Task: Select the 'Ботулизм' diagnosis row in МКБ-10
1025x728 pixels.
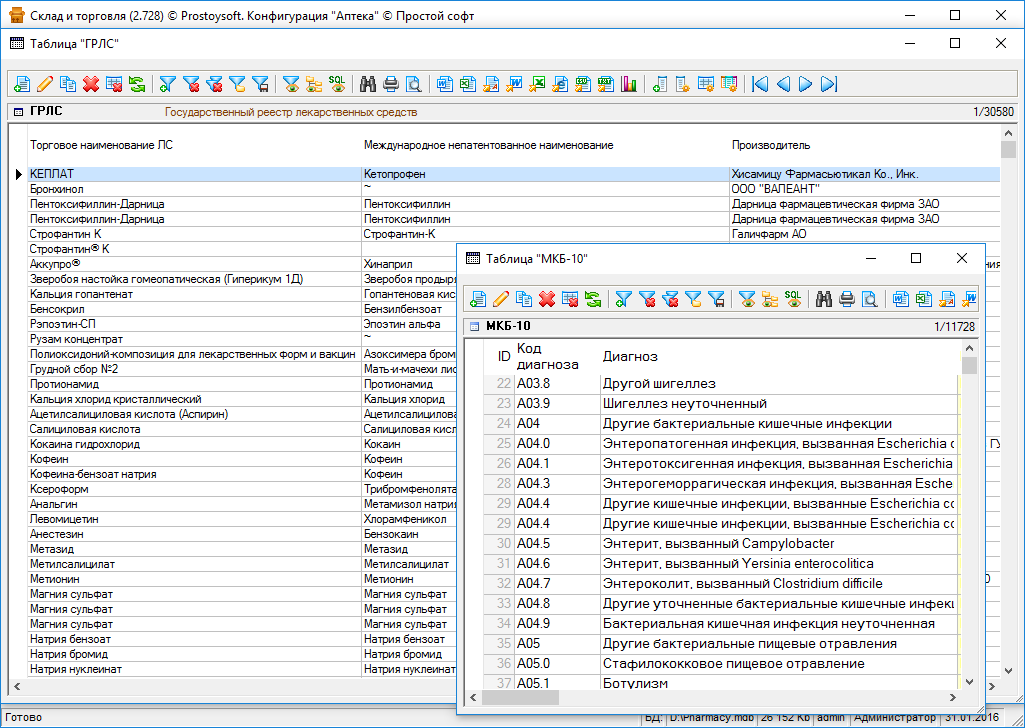Action: pos(720,684)
